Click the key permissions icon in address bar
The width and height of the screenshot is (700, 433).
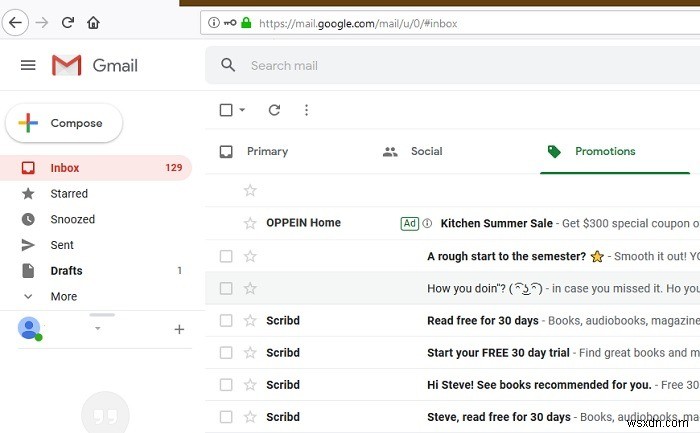230,22
